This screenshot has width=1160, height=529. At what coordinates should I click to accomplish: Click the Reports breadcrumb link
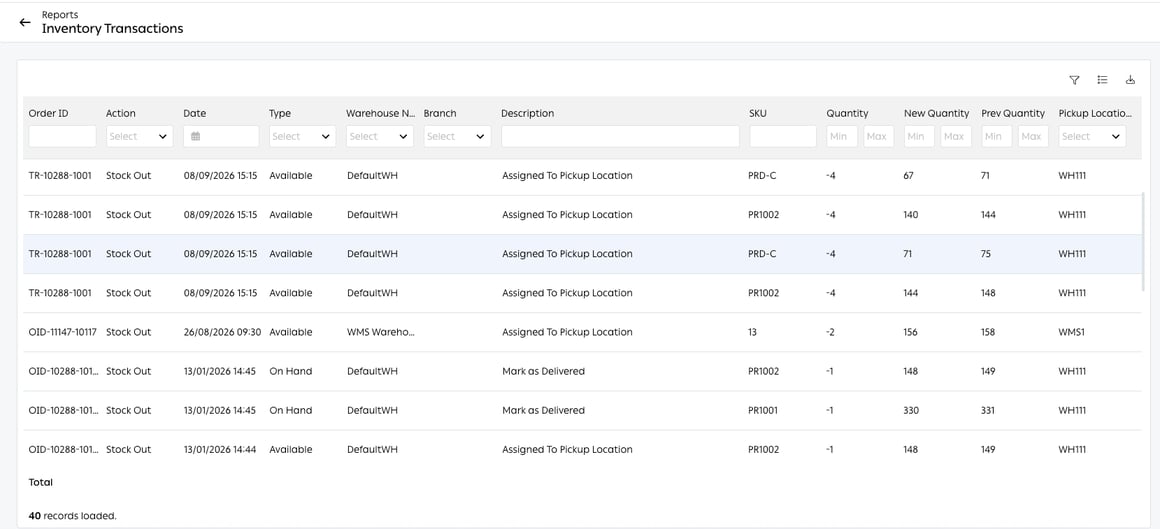tap(60, 14)
